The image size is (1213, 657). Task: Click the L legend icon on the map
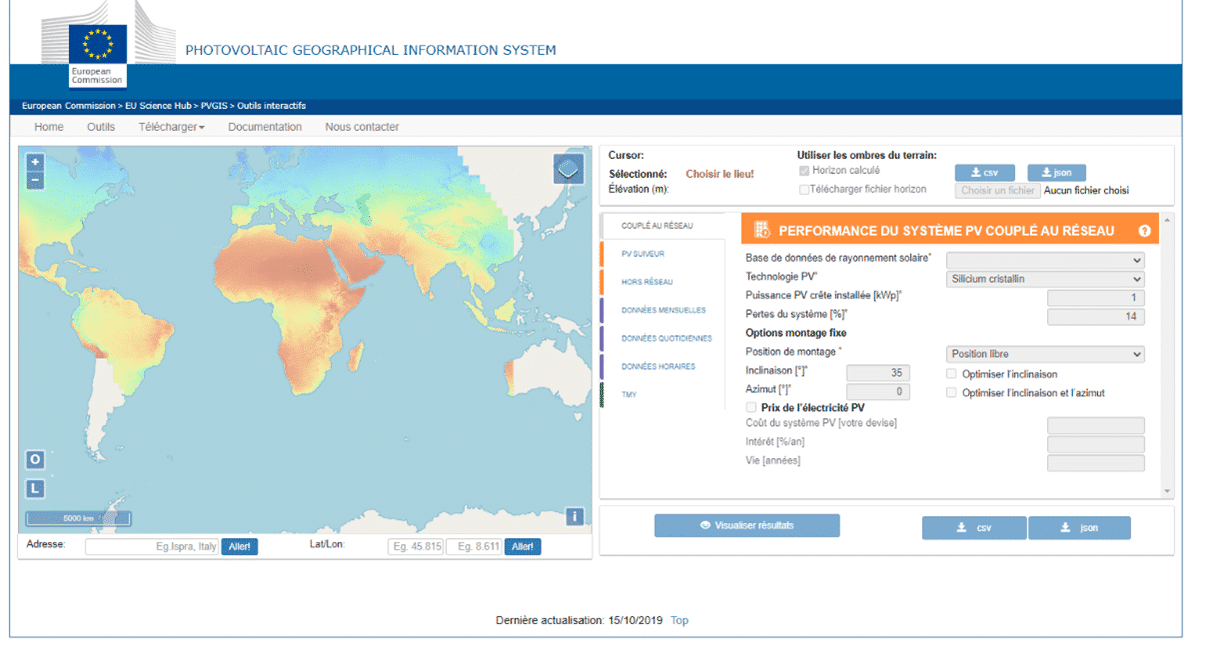[34, 488]
